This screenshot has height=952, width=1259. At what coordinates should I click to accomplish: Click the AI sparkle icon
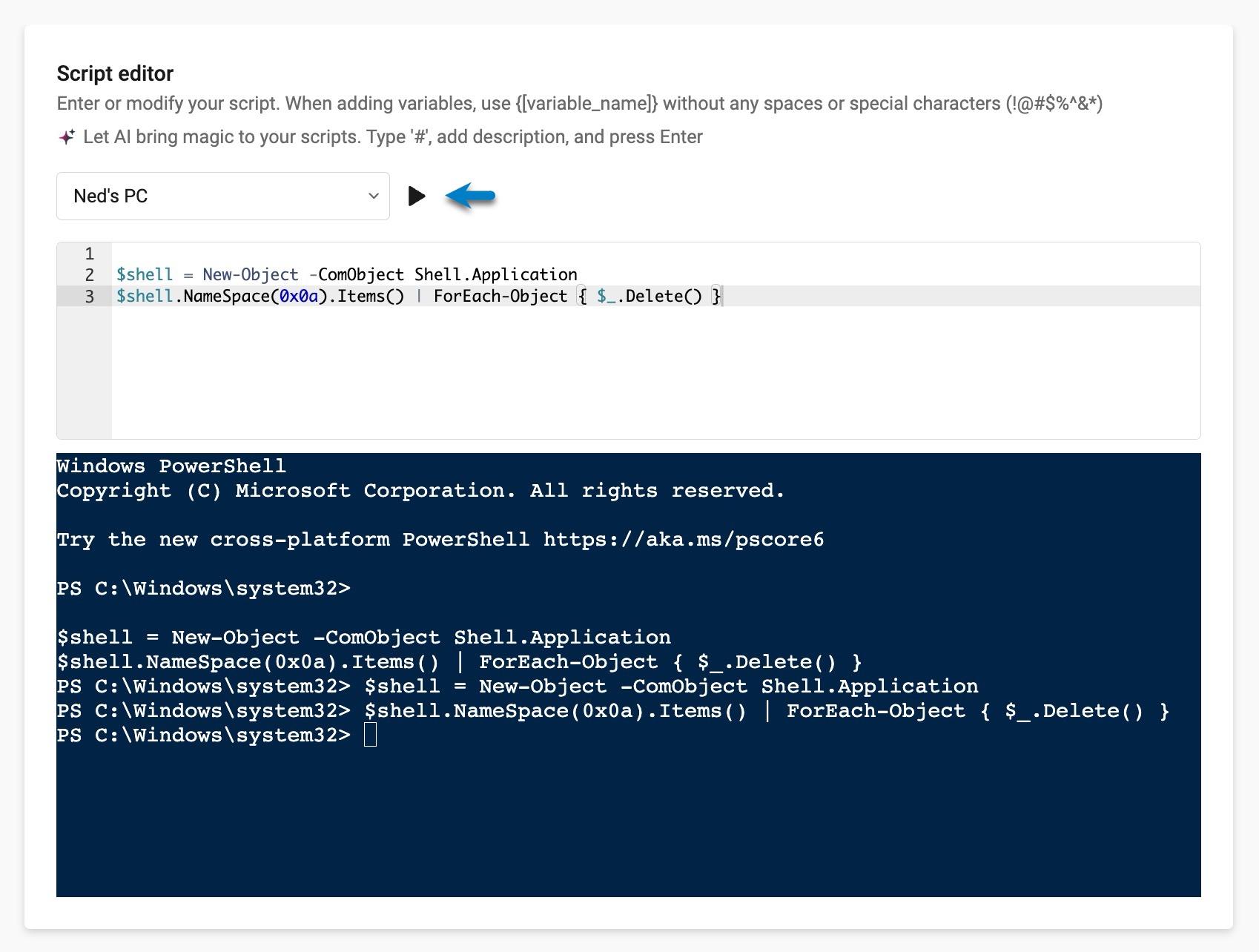pyautogui.click(x=67, y=137)
